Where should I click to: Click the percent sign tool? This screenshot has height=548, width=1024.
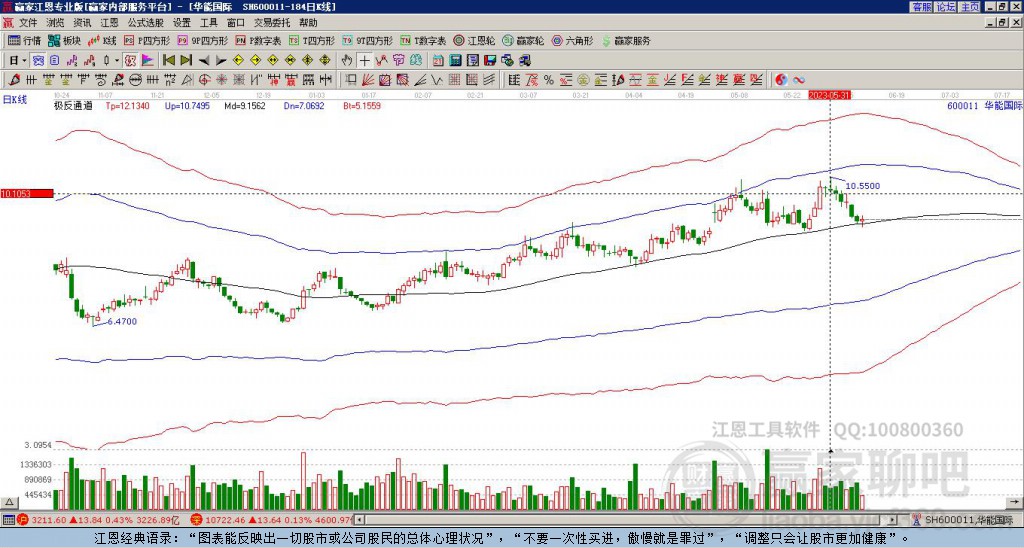click(x=548, y=80)
